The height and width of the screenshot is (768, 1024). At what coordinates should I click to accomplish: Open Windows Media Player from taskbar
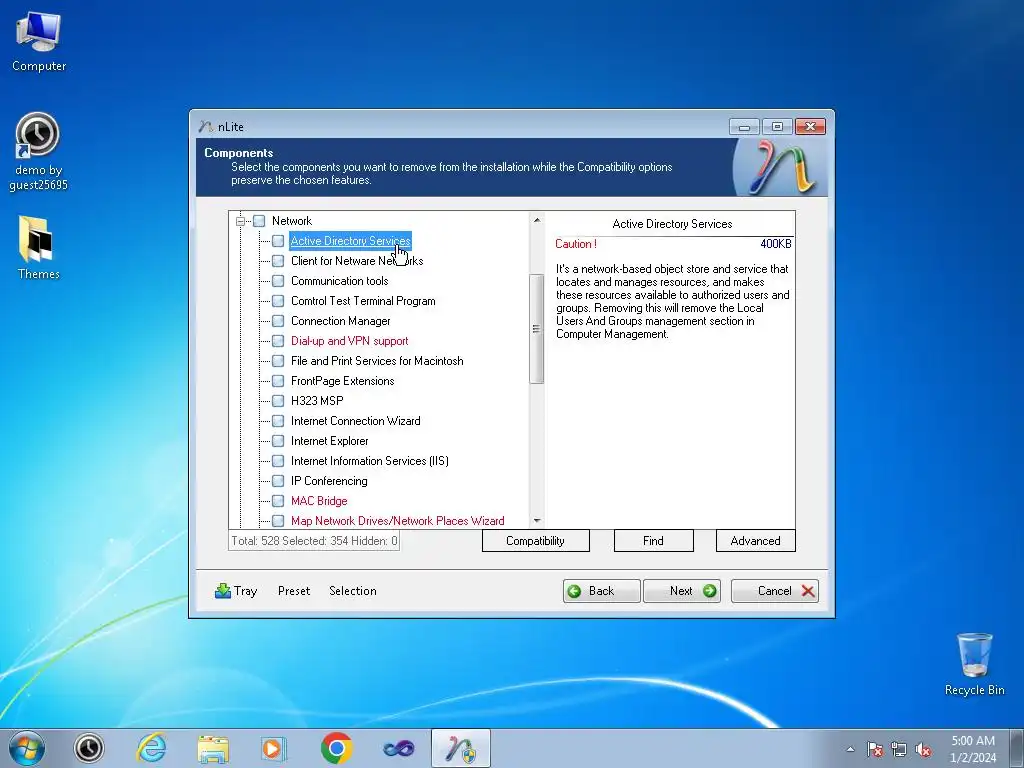(x=274, y=748)
